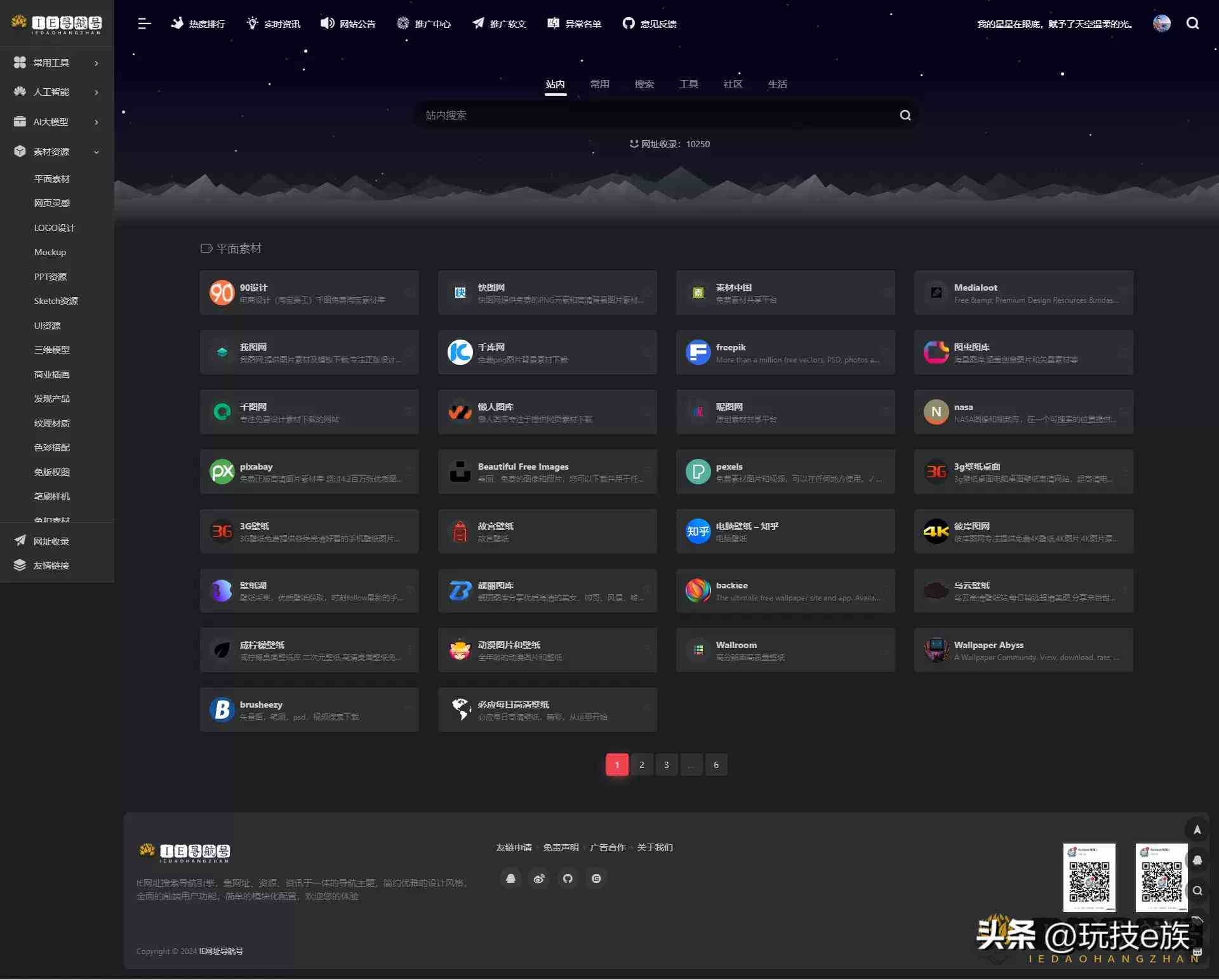Select PPT资源 in the sidebar

pyautogui.click(x=50, y=277)
